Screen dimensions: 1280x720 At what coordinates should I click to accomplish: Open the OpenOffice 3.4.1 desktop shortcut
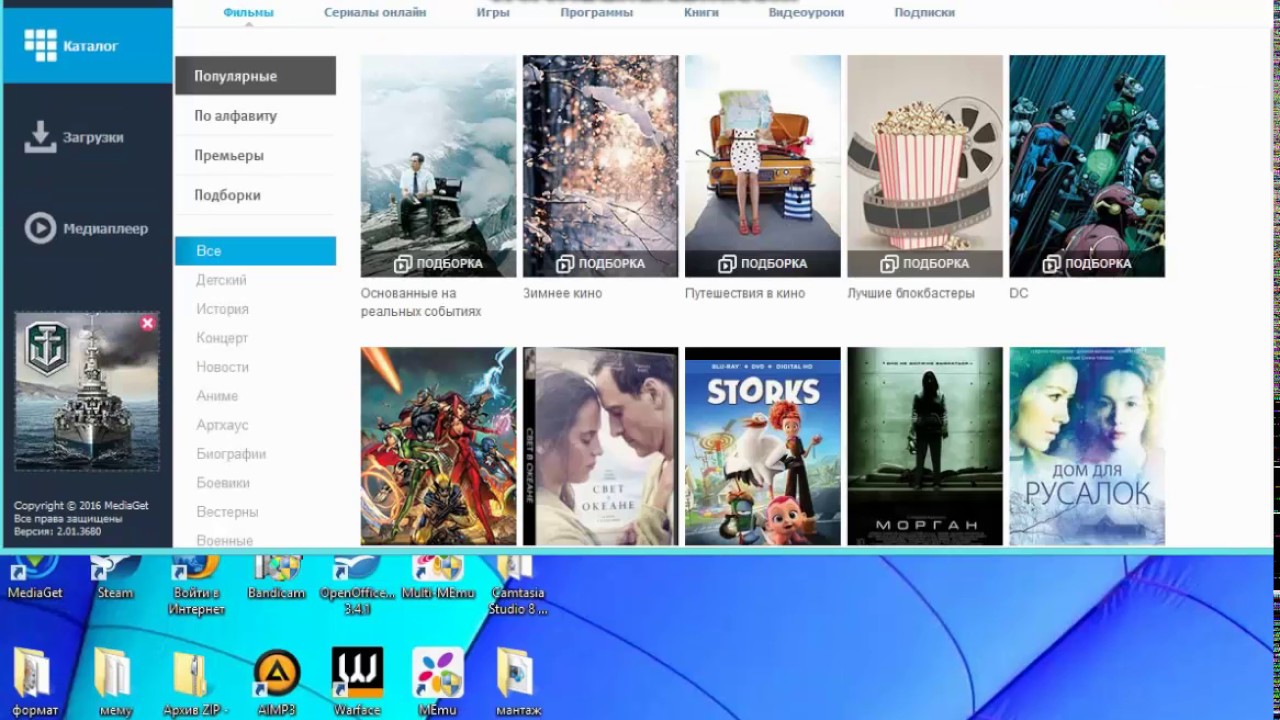point(357,585)
